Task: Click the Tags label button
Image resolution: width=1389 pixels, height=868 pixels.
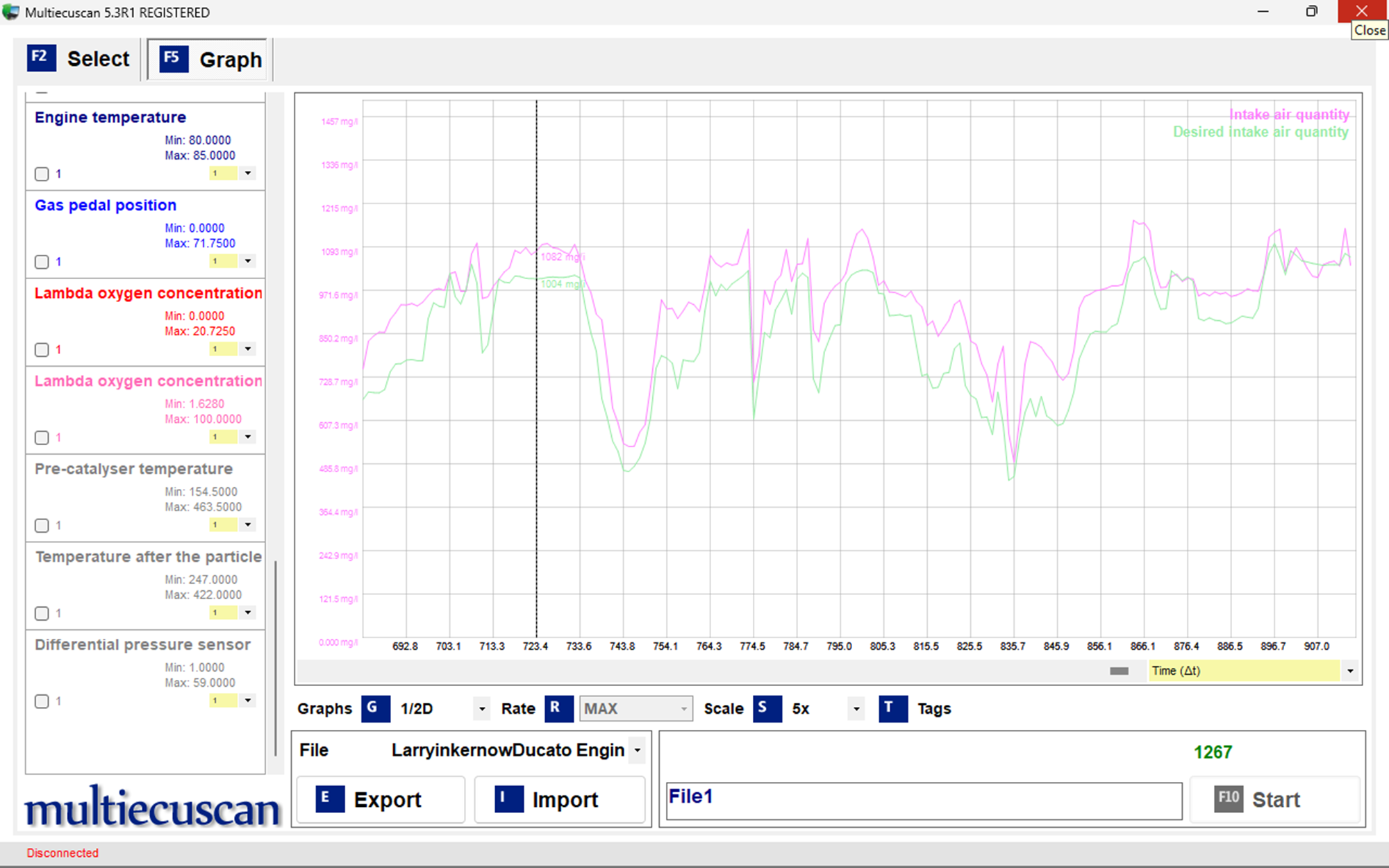Action: click(934, 709)
